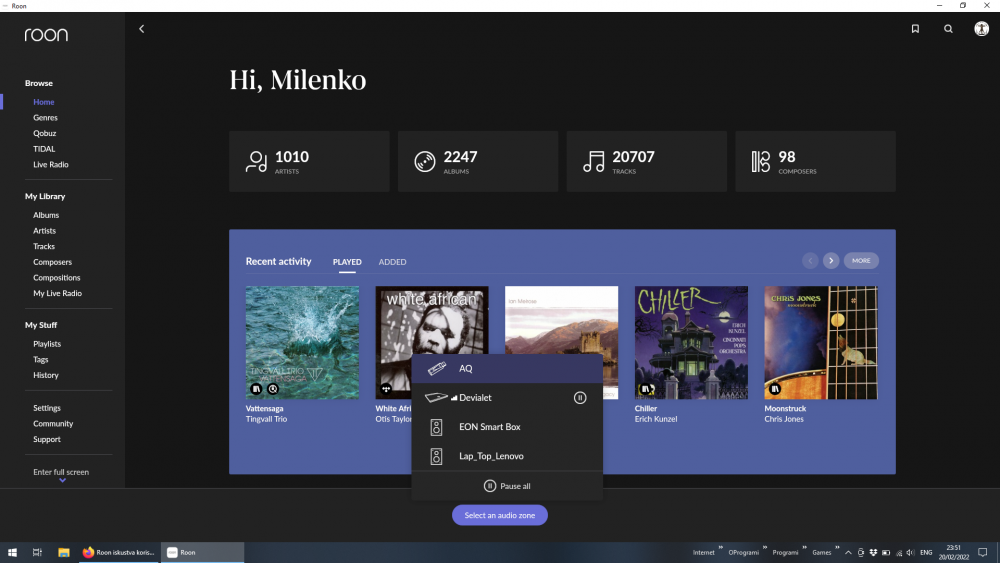Viewport: 1000px width, 563px height.
Task: Select Qobuz in the Browse sidebar
Action: (44, 133)
